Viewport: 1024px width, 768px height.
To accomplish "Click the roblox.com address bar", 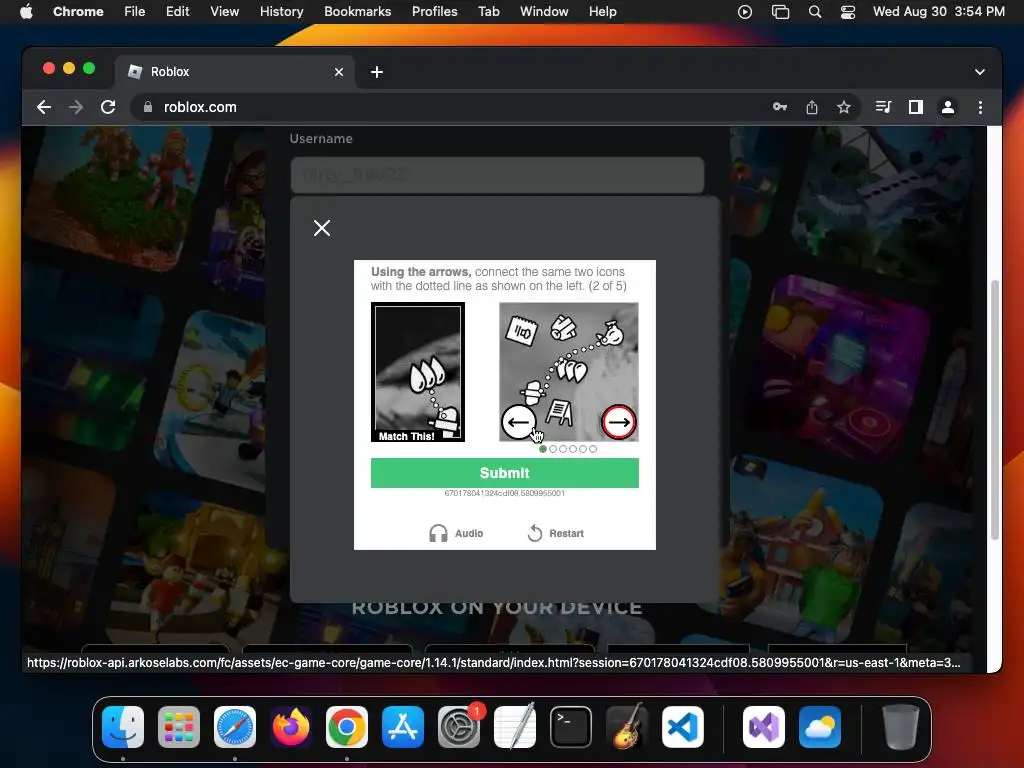I will [451, 107].
